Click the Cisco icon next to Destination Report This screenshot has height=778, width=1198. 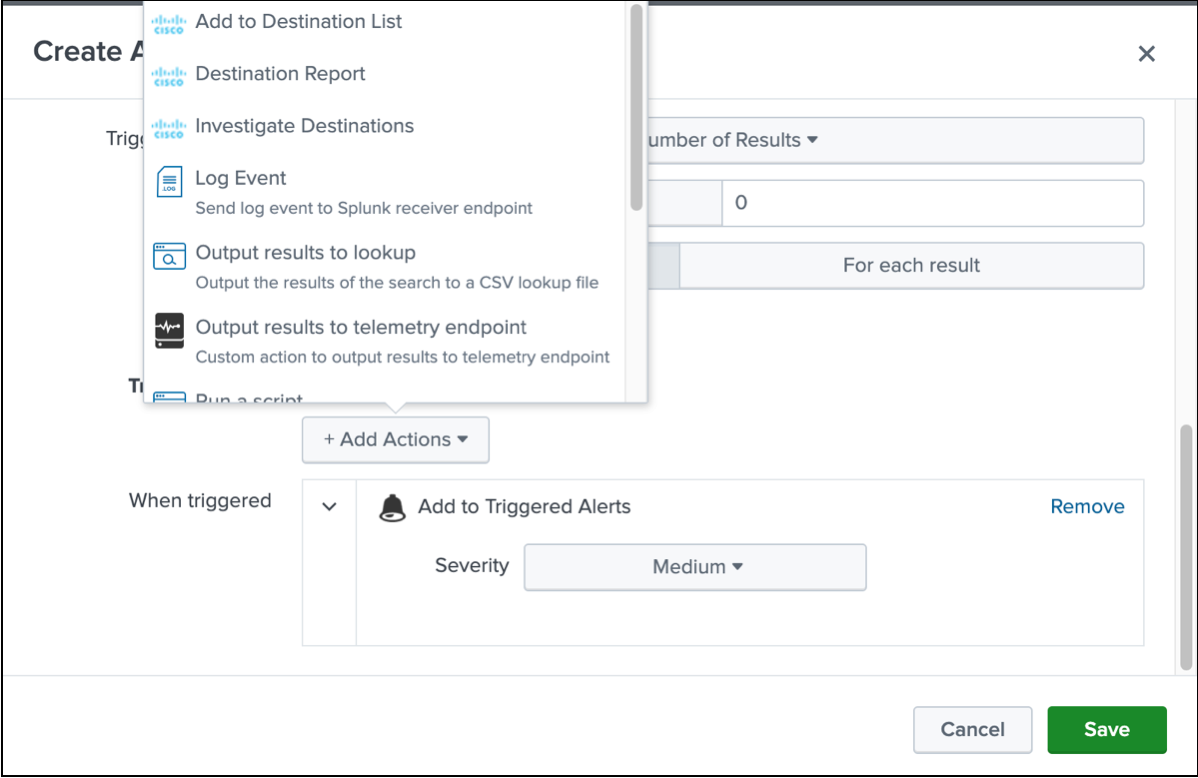pyautogui.click(x=169, y=76)
